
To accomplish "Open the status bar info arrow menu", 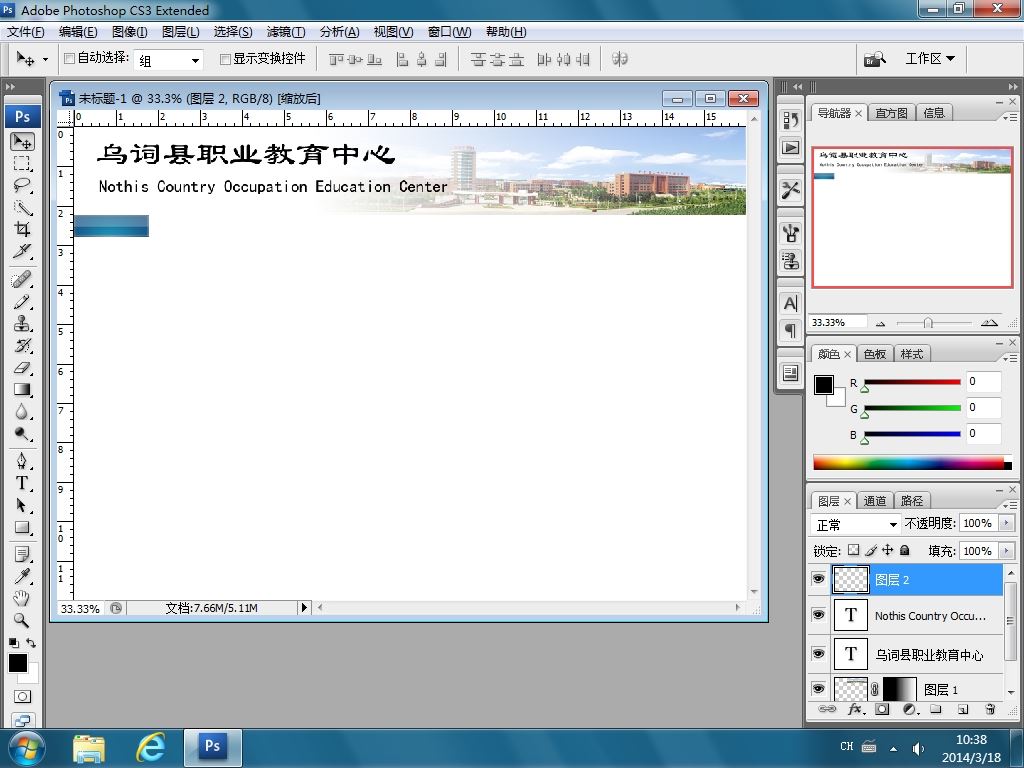I will pyautogui.click(x=304, y=607).
